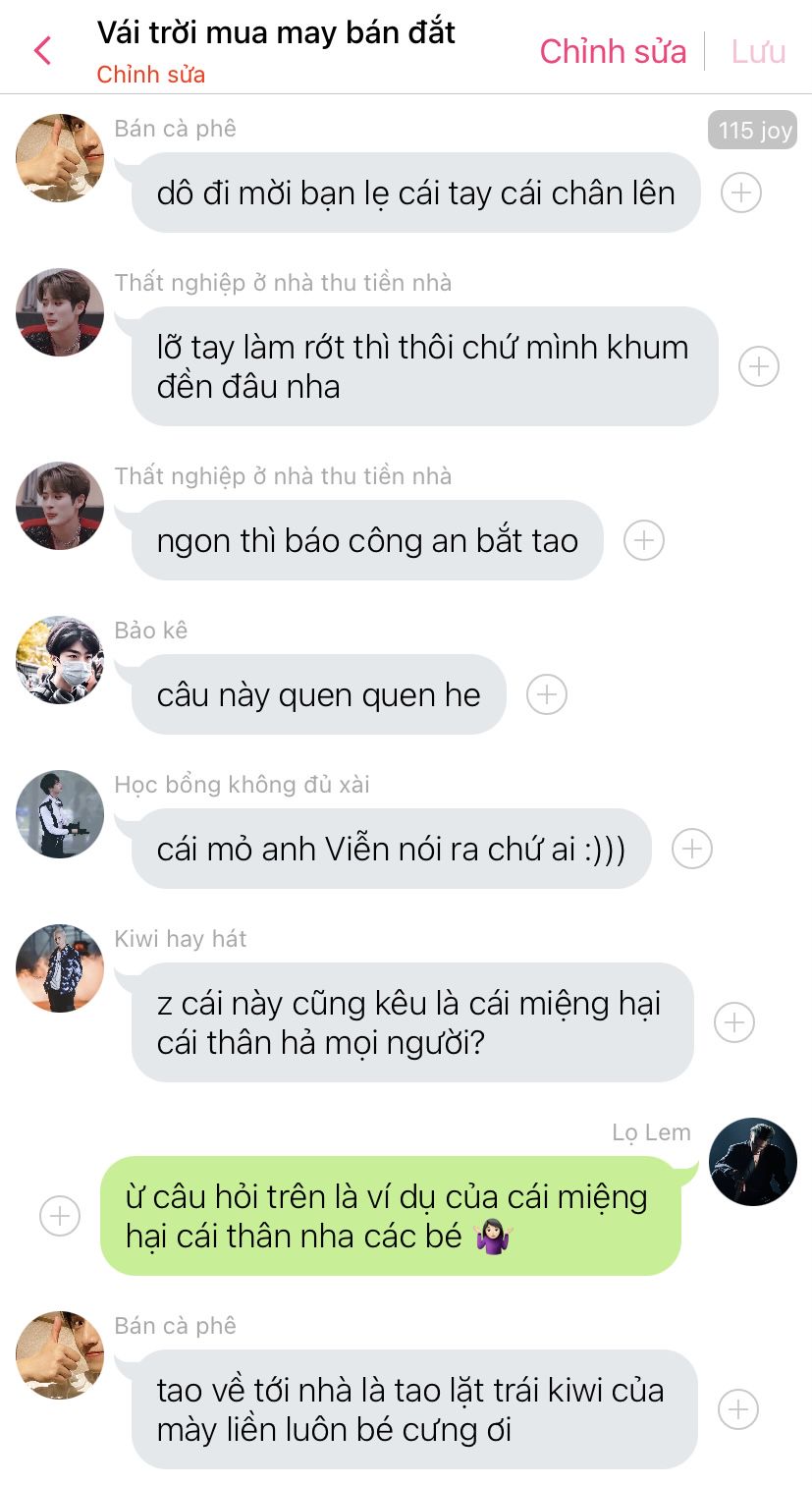
Task: Select the "ngon thì báo công an bắt tao" bubble
Action: pyautogui.click(x=367, y=540)
